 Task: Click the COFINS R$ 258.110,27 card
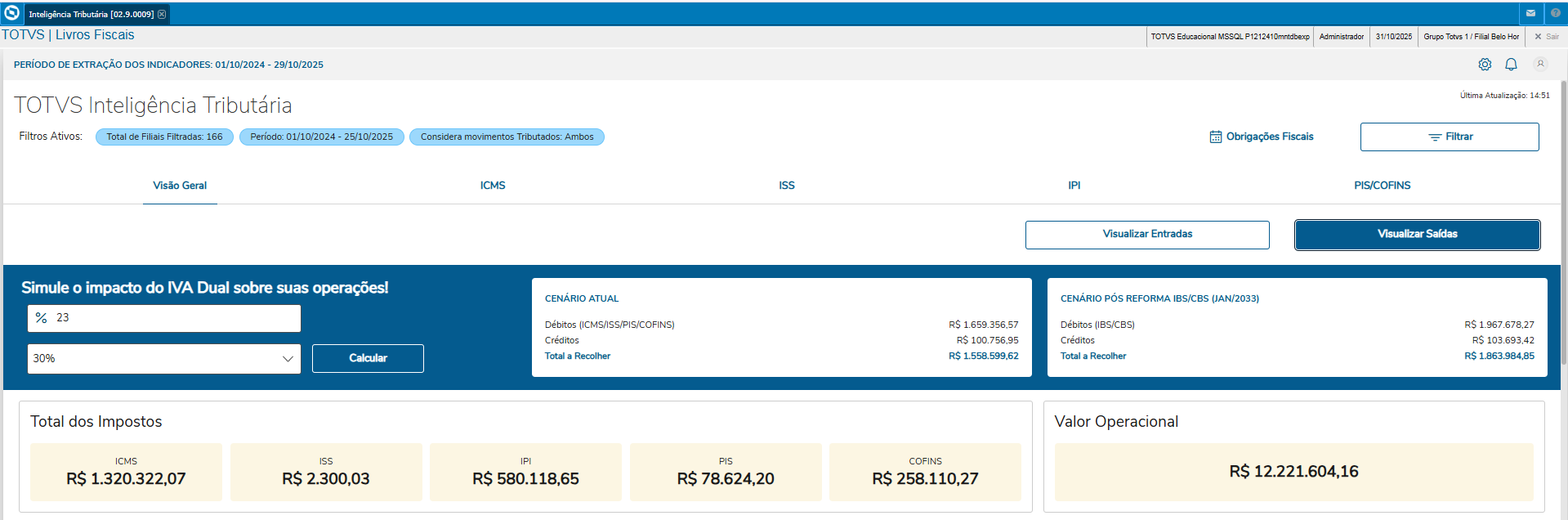click(925, 472)
